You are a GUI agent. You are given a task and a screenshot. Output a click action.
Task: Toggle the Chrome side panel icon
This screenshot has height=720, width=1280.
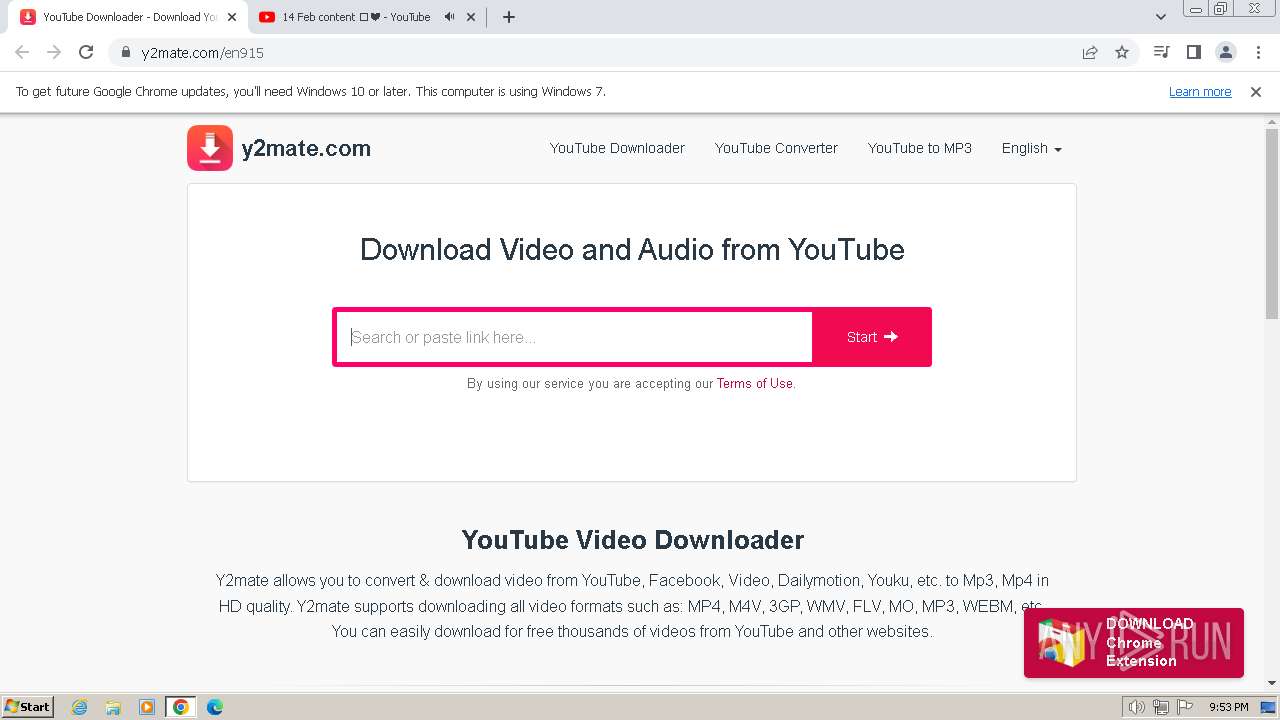point(1193,53)
